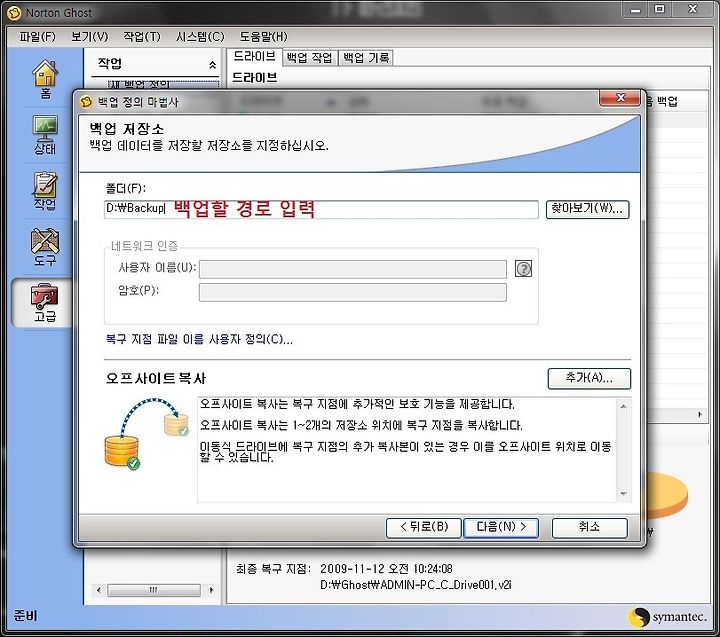
Task: Switch to the 백업 작업 tab
Action: pos(309,58)
